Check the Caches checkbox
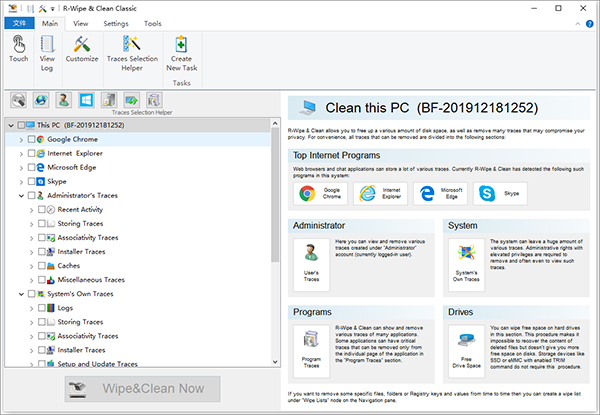Image resolution: width=600 pixels, height=415 pixels. (42, 265)
